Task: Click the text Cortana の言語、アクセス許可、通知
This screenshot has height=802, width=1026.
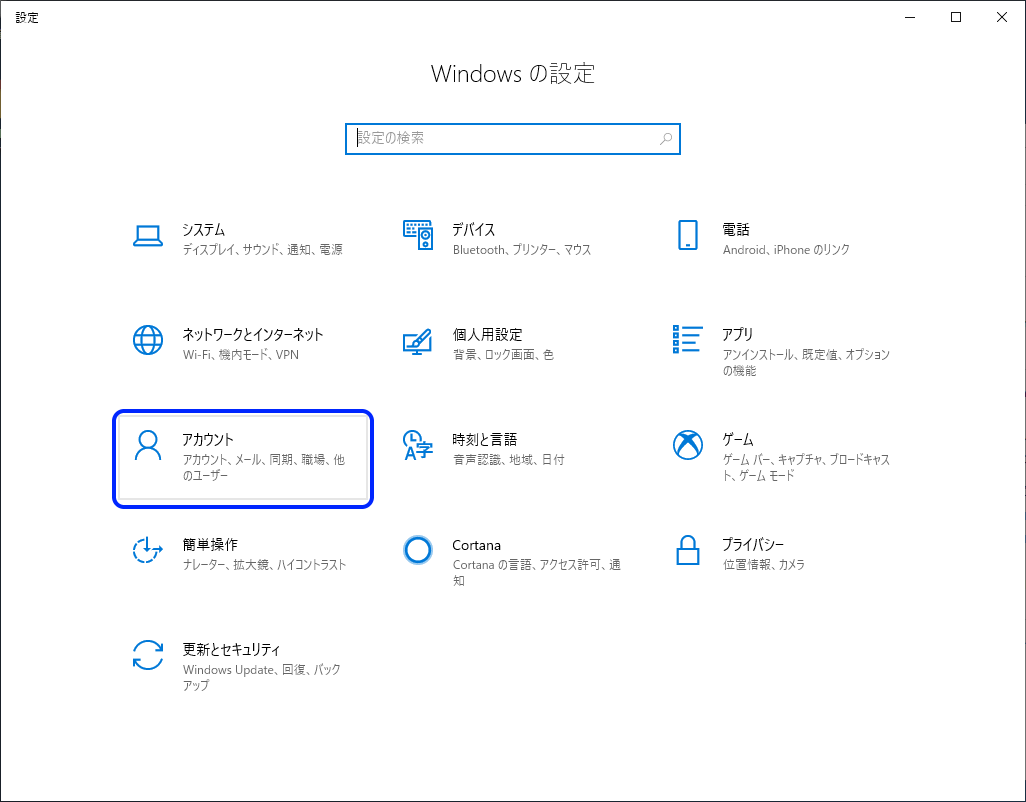Action: click(x=537, y=572)
